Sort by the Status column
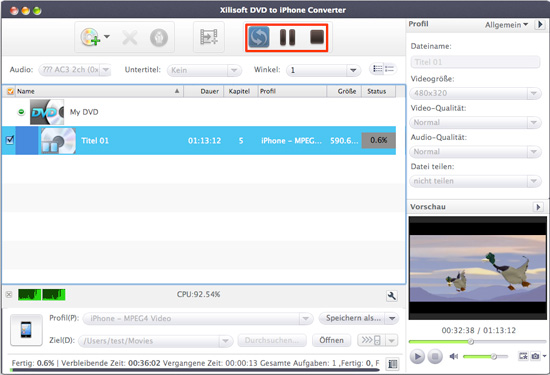Viewport: 550px width, 375px height. click(x=378, y=91)
